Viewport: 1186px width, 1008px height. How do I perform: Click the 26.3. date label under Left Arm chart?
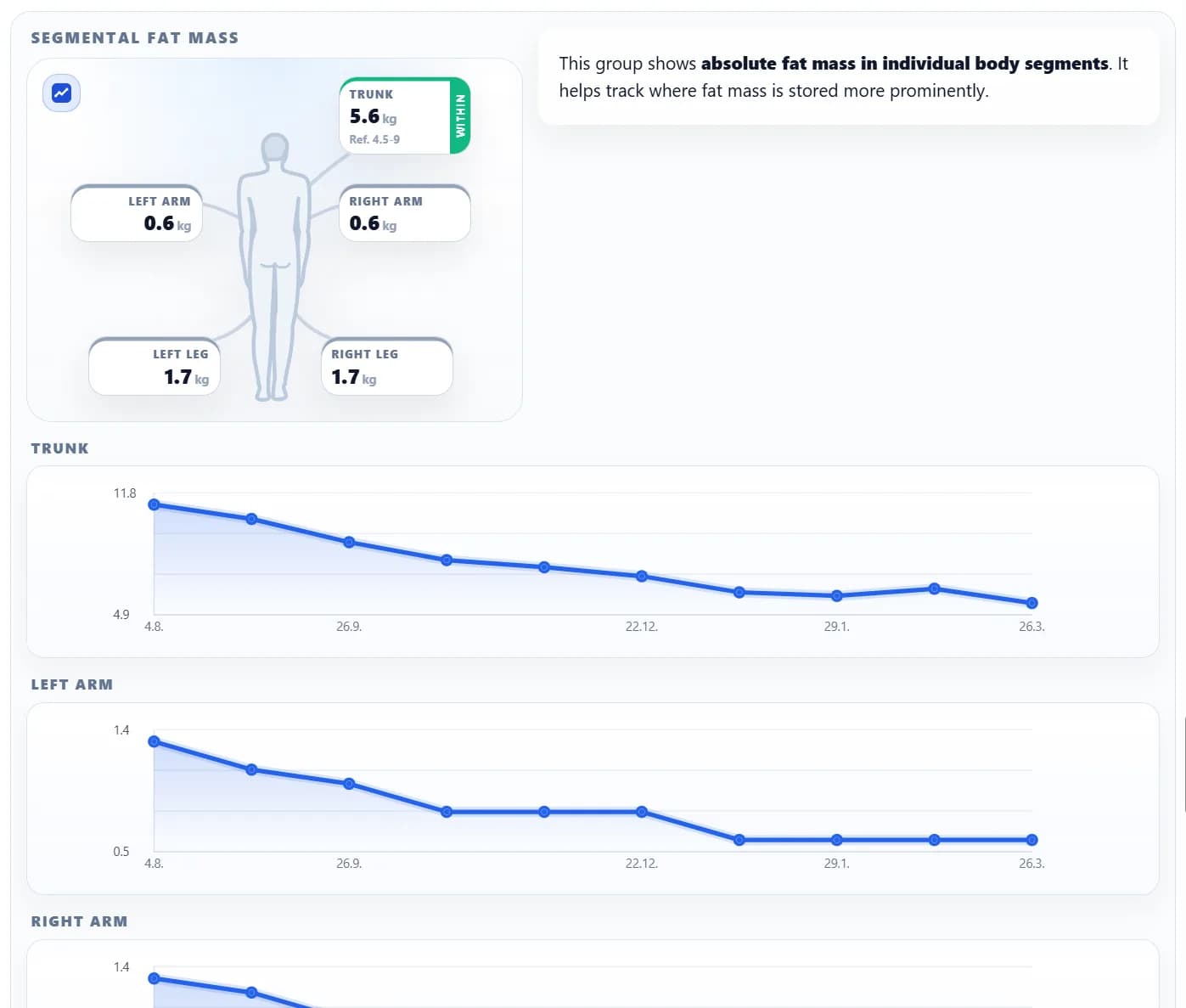pos(1031,864)
